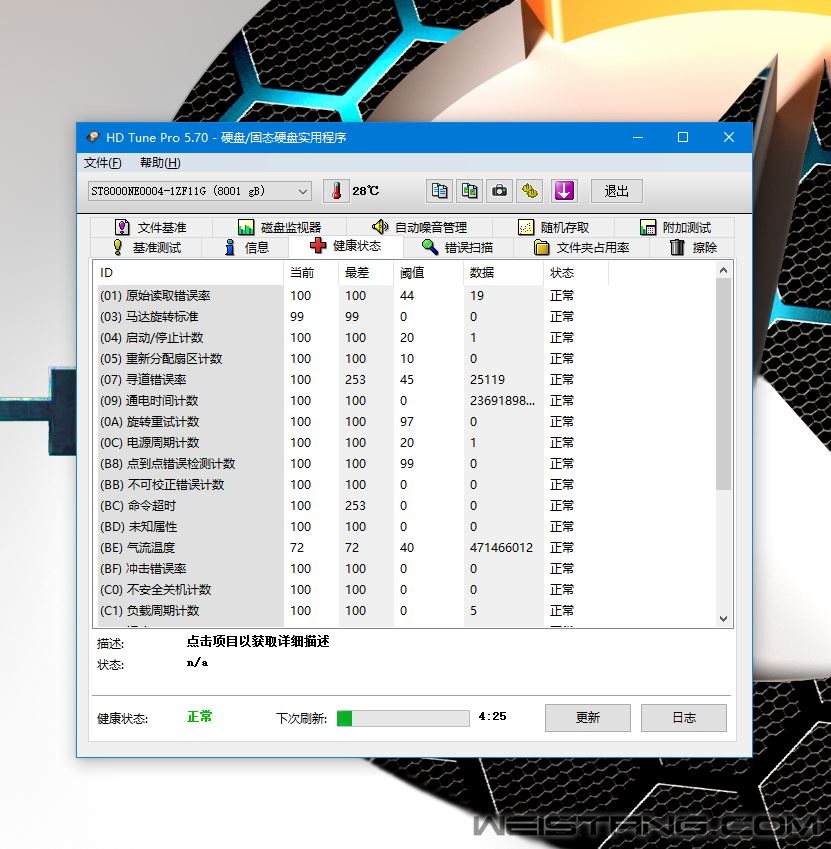The width and height of the screenshot is (831, 849).
Task: Click the 当前 column header
Action: coord(311,272)
